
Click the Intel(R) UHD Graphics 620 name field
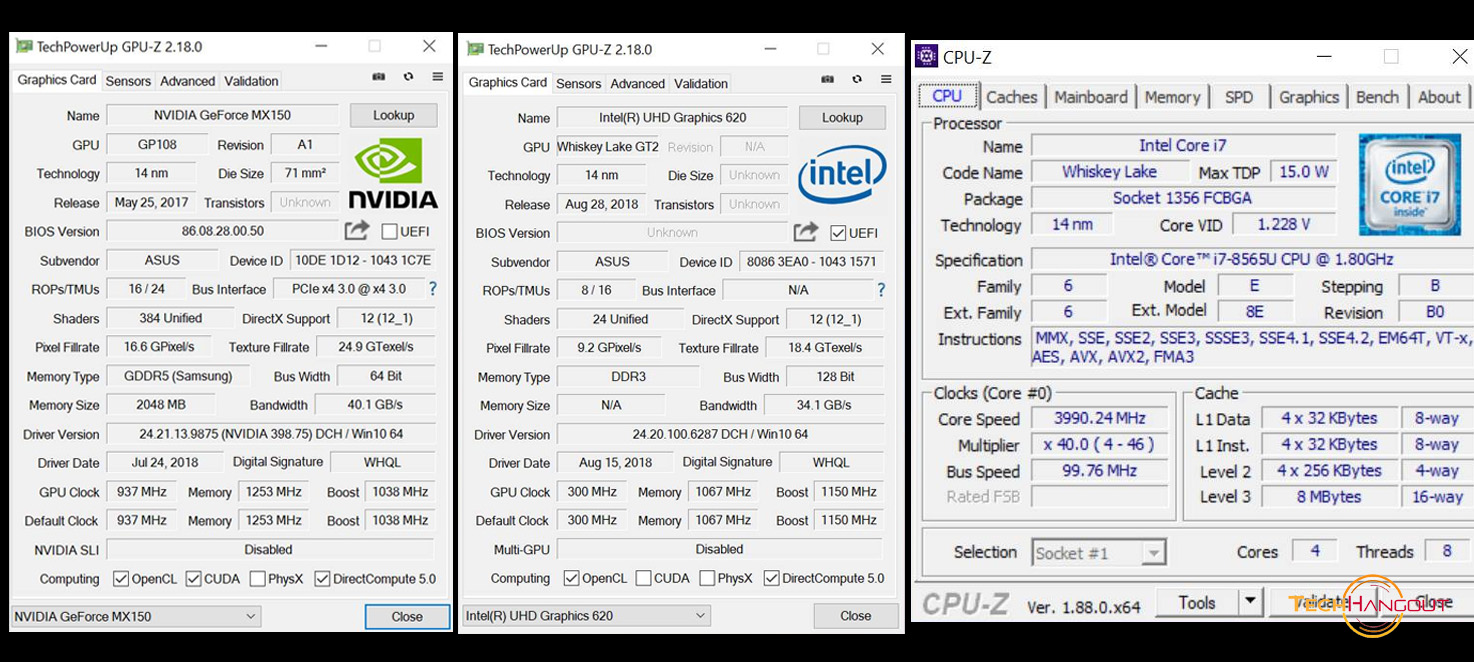pyautogui.click(x=672, y=117)
